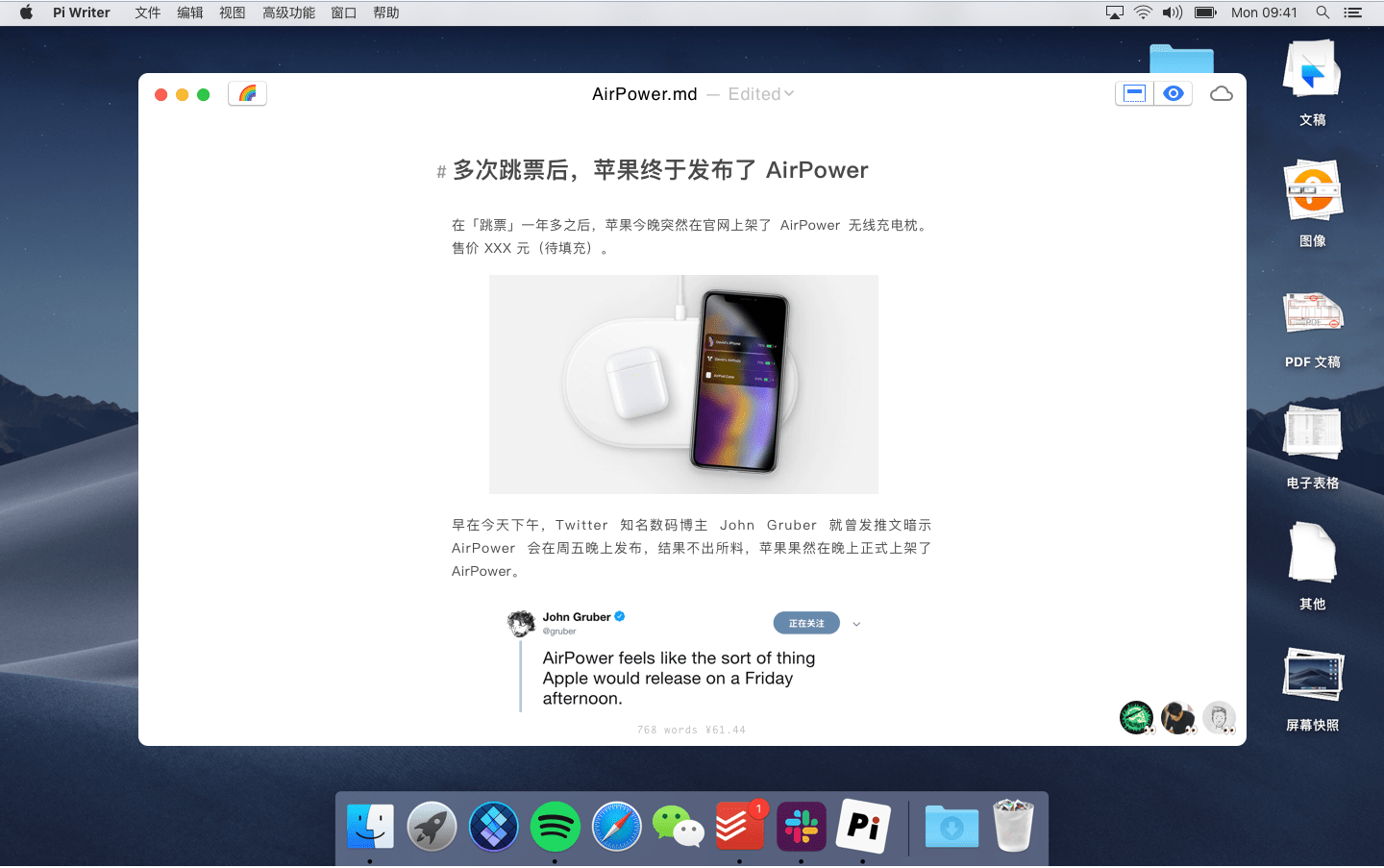Click the paragraph starting 早在今天下午
Screen dimensions: 1384x868
[x=692, y=548]
